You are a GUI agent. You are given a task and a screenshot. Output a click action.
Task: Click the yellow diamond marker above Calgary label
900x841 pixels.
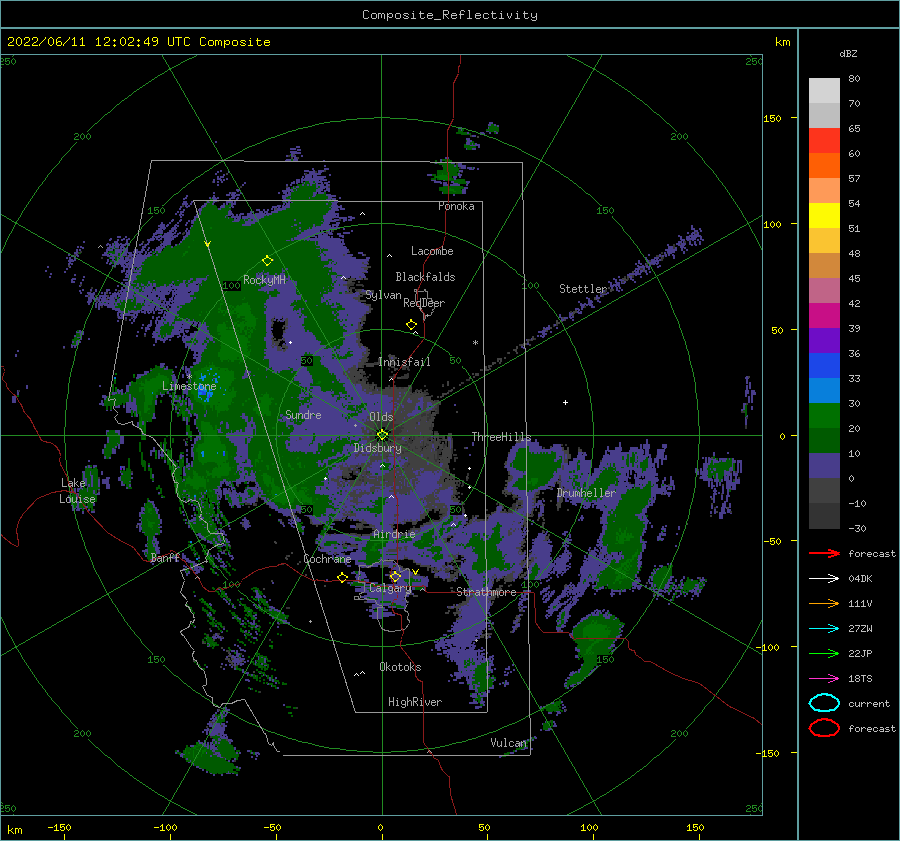[x=395, y=576]
